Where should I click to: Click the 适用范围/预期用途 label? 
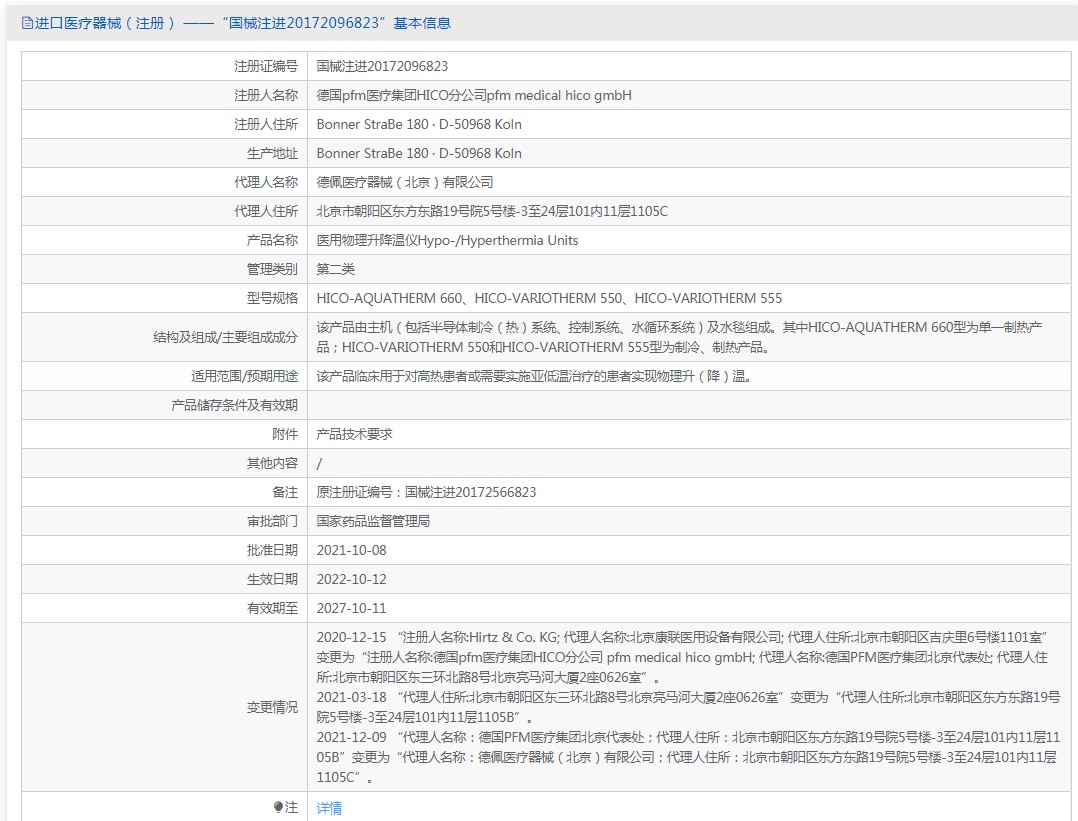[245, 376]
